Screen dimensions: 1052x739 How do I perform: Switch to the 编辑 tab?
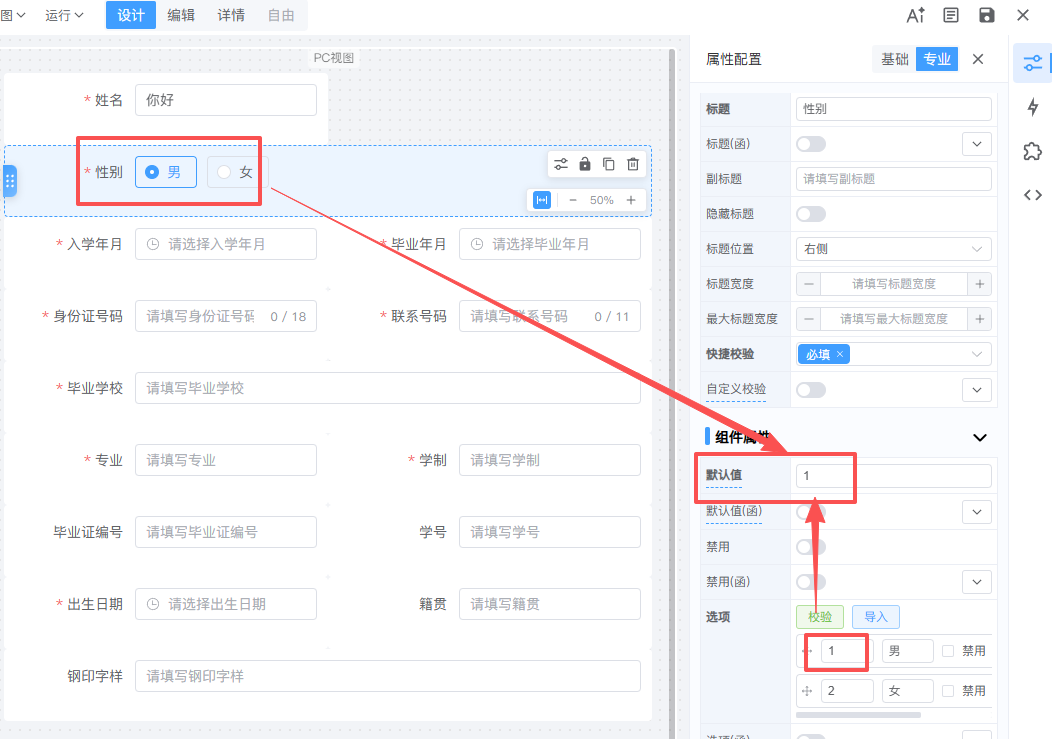pyautogui.click(x=181, y=15)
